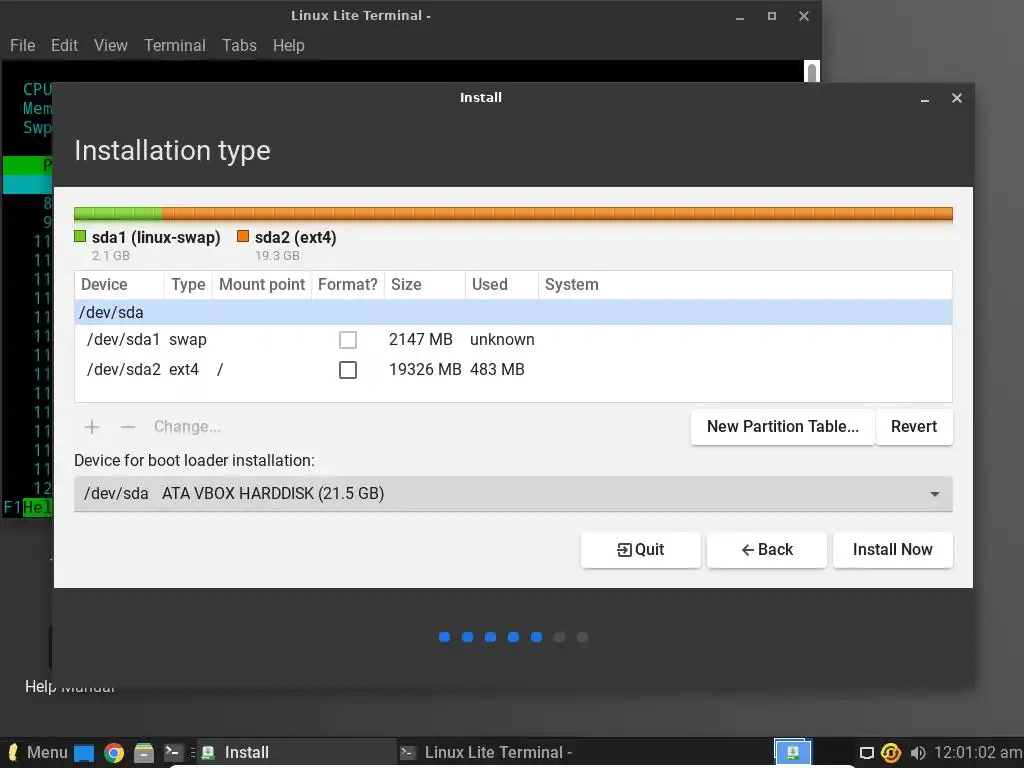The image size is (1024, 768).
Task: Click green sda1 linux-swap legend swatch
Action: tap(80, 236)
